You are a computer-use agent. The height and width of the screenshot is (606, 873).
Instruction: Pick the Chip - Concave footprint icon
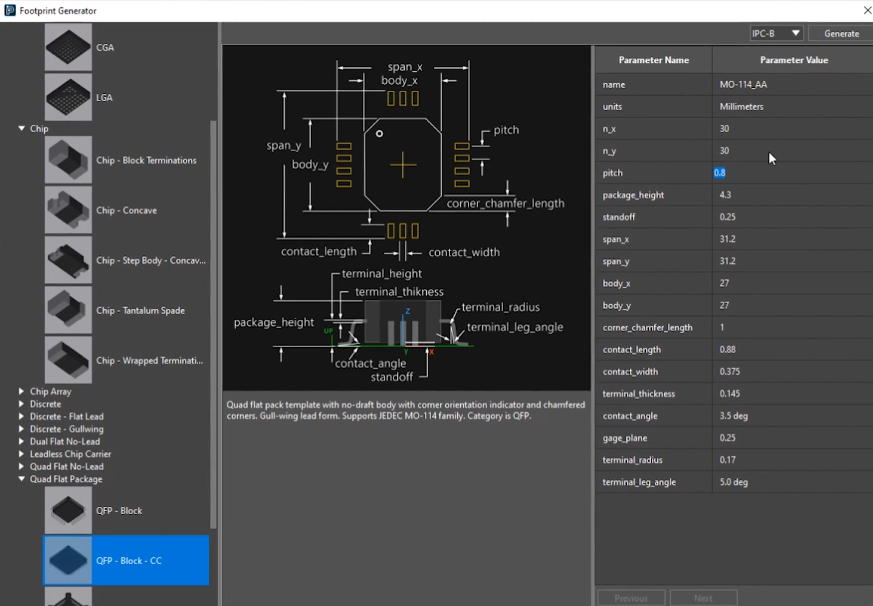[68, 210]
